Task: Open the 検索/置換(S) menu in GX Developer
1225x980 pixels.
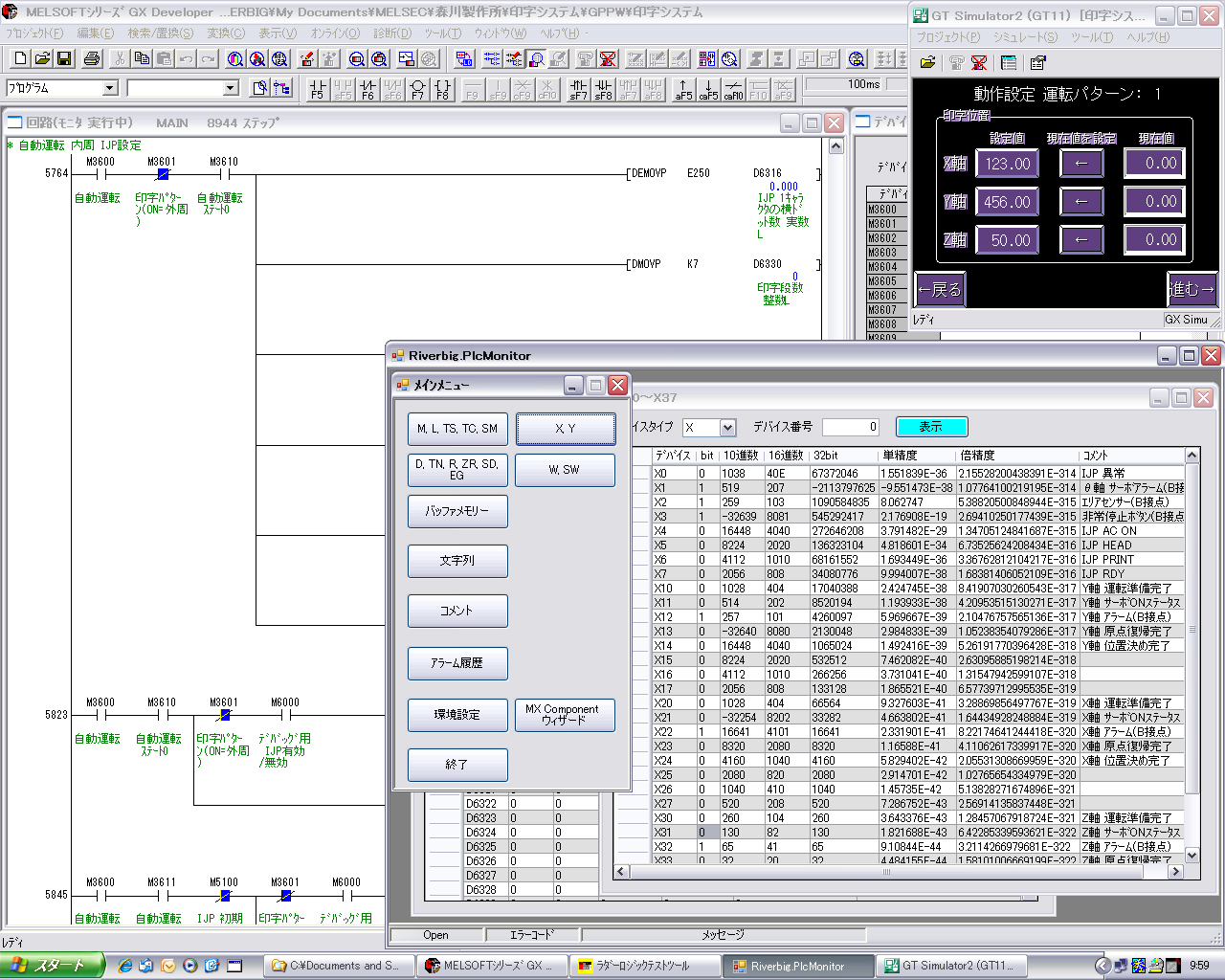Action: pos(160,33)
